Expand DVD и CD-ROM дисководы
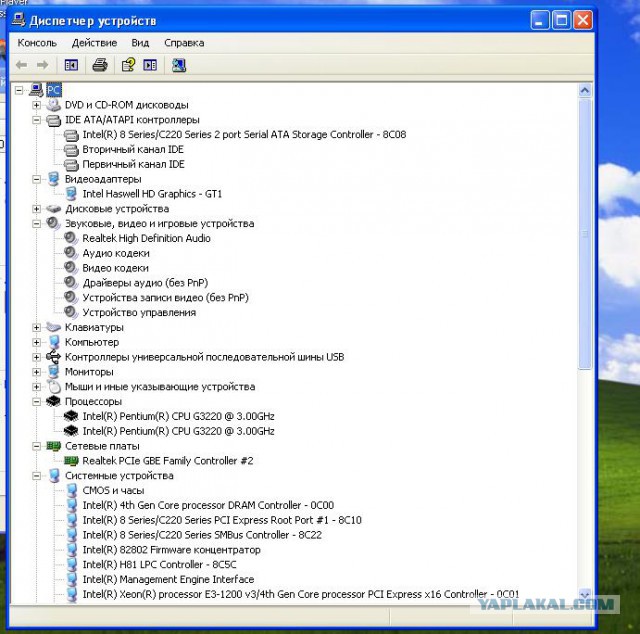This screenshot has height=634, width=640. [x=36, y=105]
